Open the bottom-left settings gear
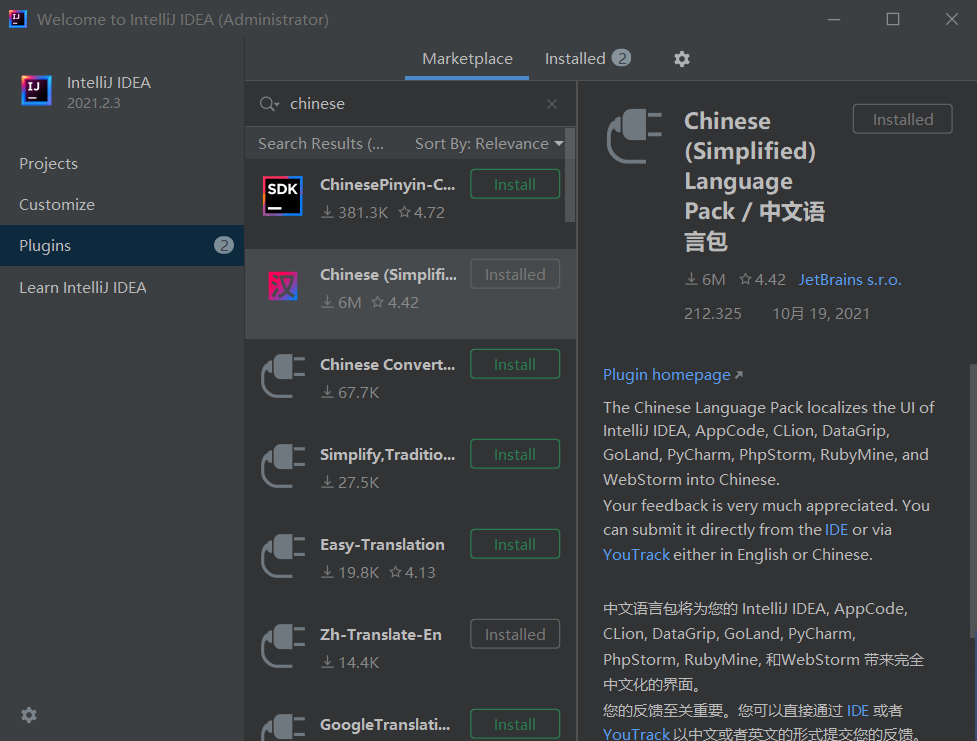This screenshot has width=977, height=741. (x=29, y=715)
